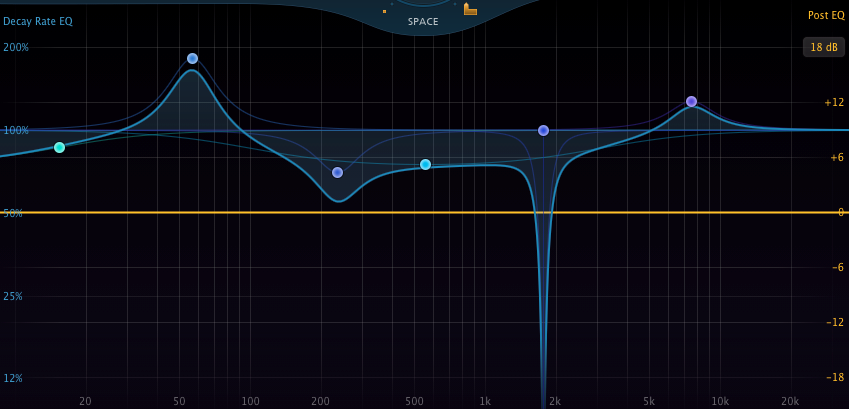Click the orange Space knob marker icon

tap(469, 10)
